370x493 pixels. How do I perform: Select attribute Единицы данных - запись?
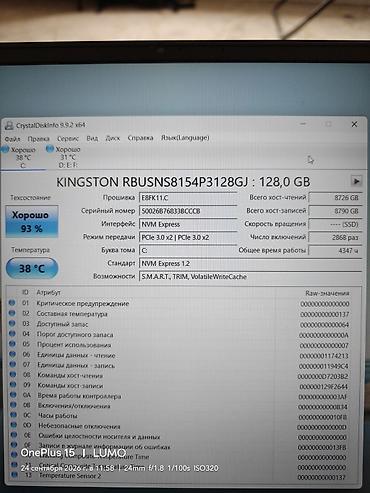(76, 365)
